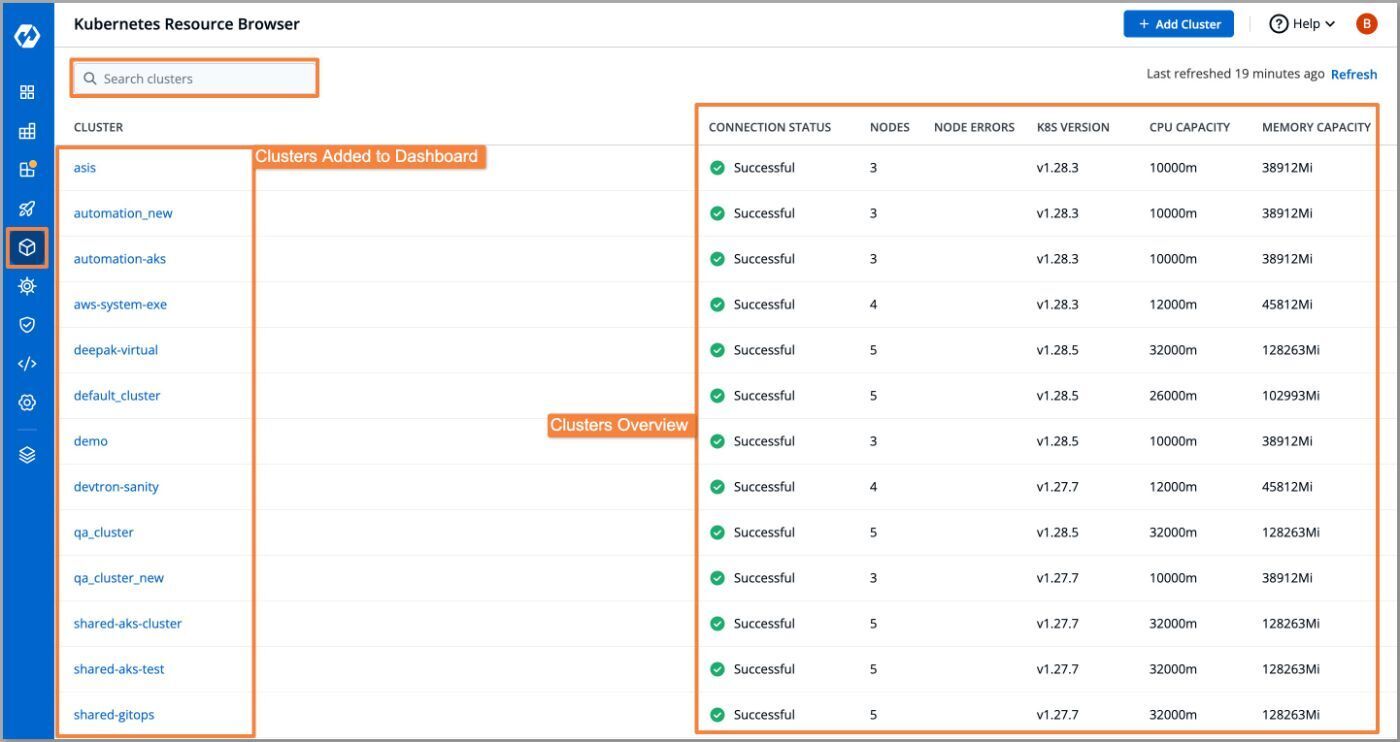Open the code snippets sidebar icon
1400x742 pixels.
[27, 363]
